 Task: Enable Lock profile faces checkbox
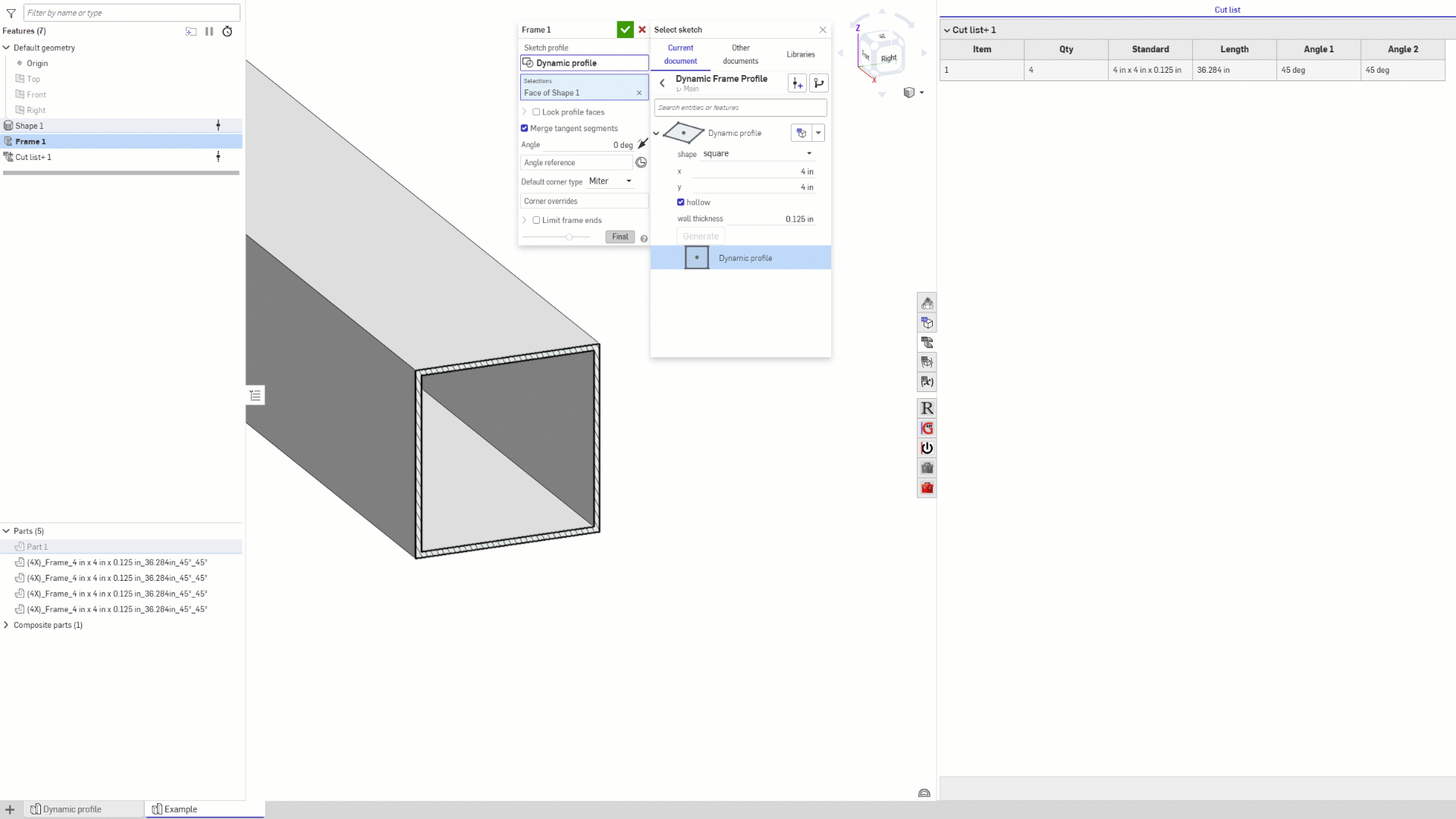tap(536, 112)
